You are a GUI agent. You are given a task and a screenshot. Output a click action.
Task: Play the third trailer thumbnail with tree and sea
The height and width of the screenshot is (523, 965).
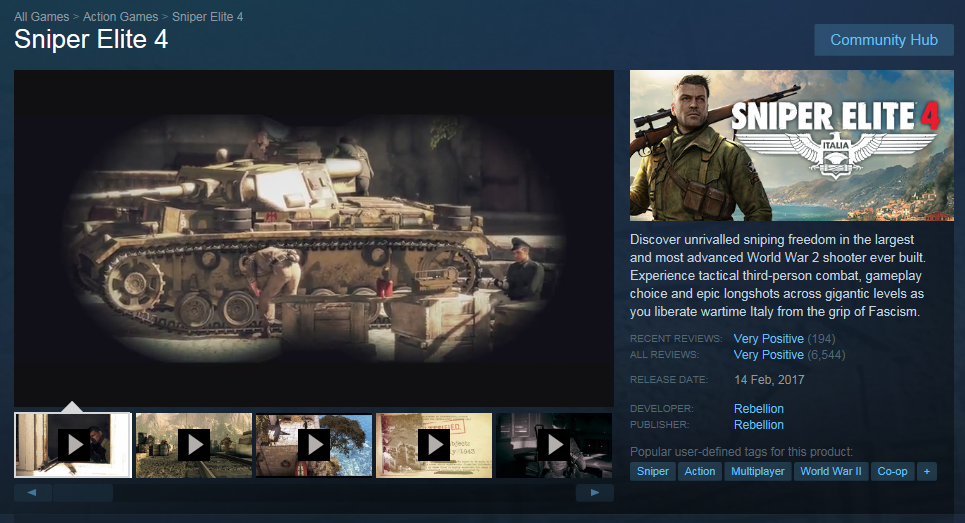coord(314,445)
